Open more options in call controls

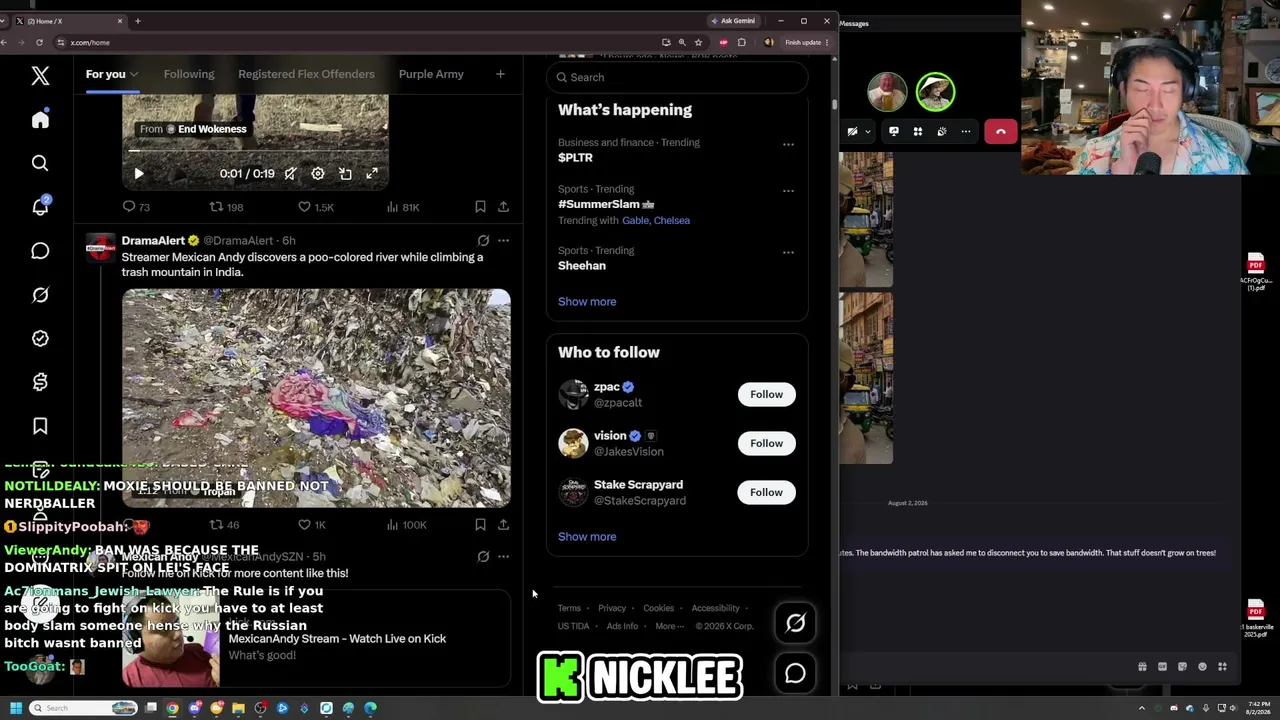pos(966,131)
